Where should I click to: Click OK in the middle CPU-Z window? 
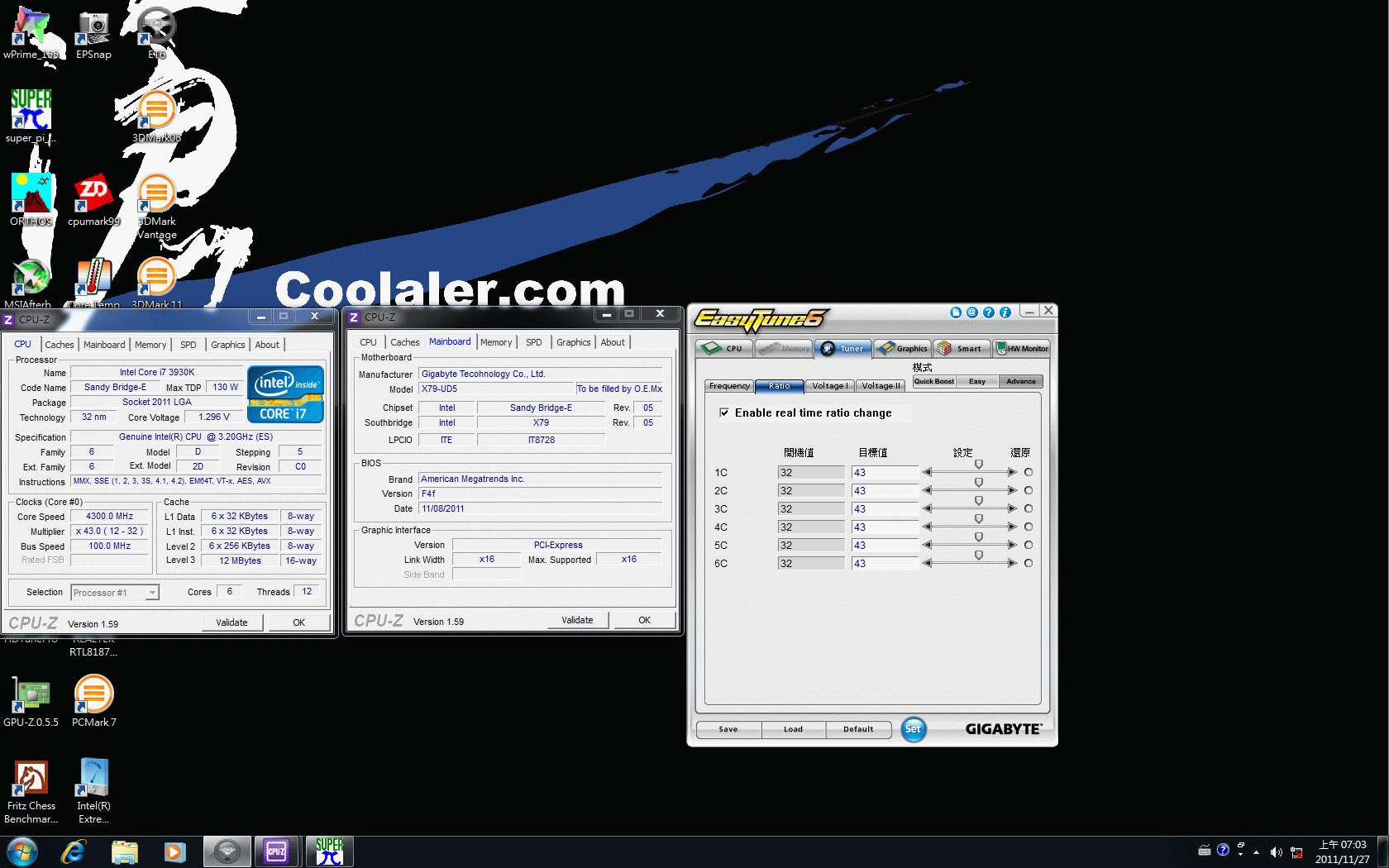(x=645, y=620)
